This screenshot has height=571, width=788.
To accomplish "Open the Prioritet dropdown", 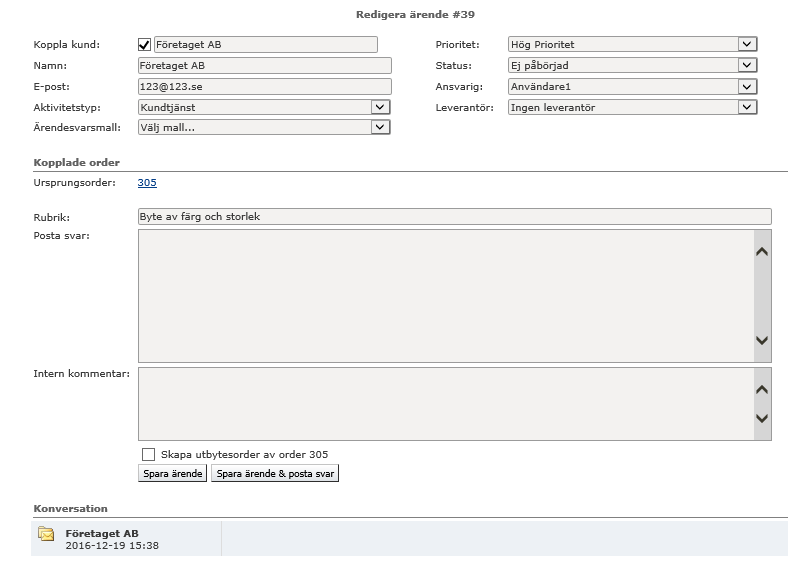I will pos(632,44).
